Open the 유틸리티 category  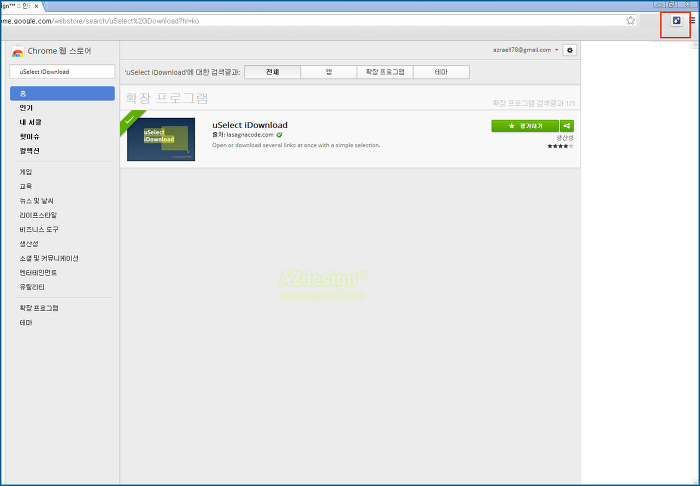32,287
